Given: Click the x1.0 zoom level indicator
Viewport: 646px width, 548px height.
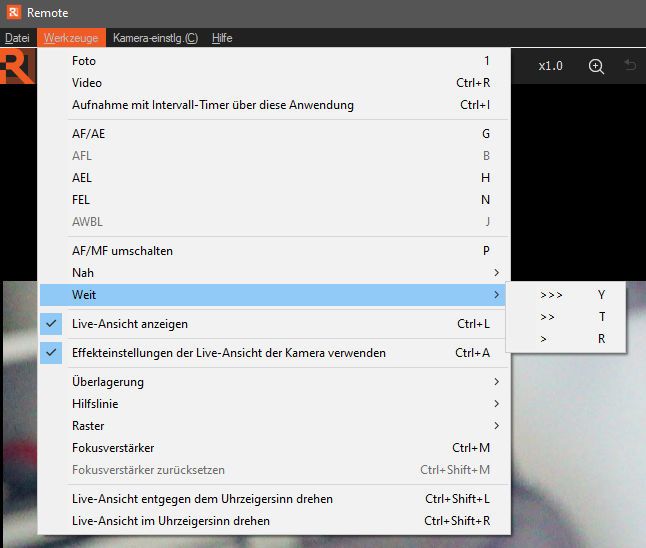Looking at the screenshot, I should click(x=550, y=66).
